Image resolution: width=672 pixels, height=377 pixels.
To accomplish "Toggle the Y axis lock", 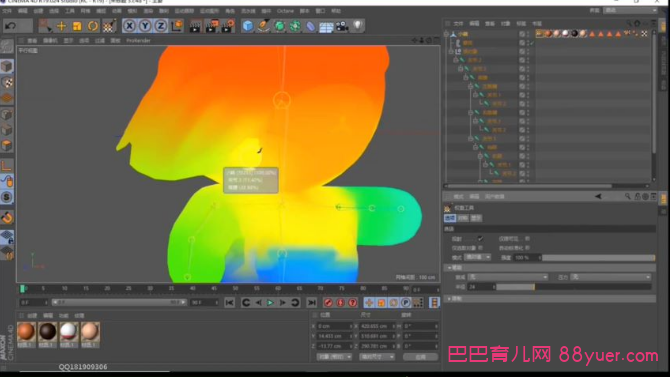I will point(145,26).
